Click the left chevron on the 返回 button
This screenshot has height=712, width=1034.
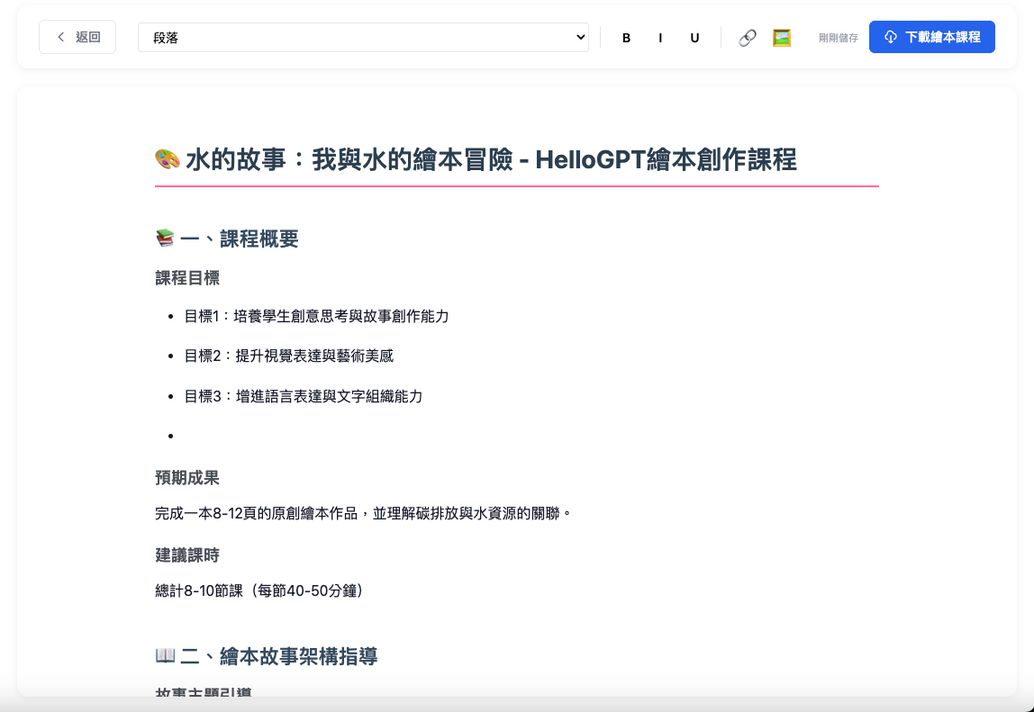(59, 36)
